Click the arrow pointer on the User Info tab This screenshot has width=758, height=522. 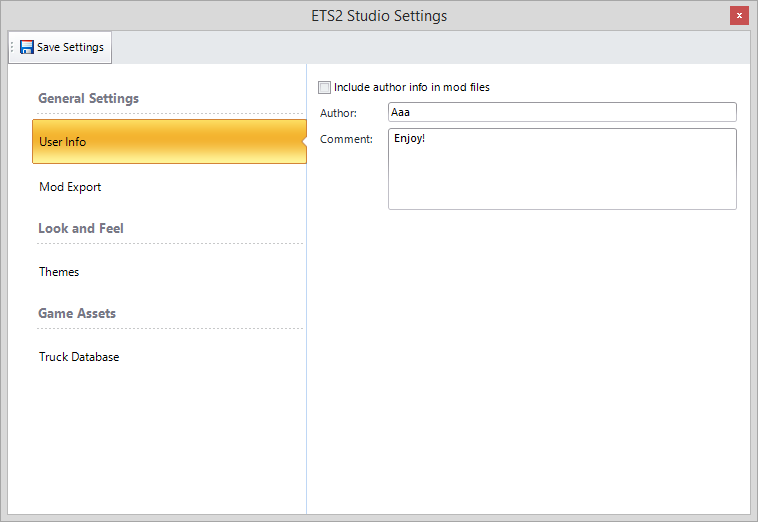tap(303, 142)
